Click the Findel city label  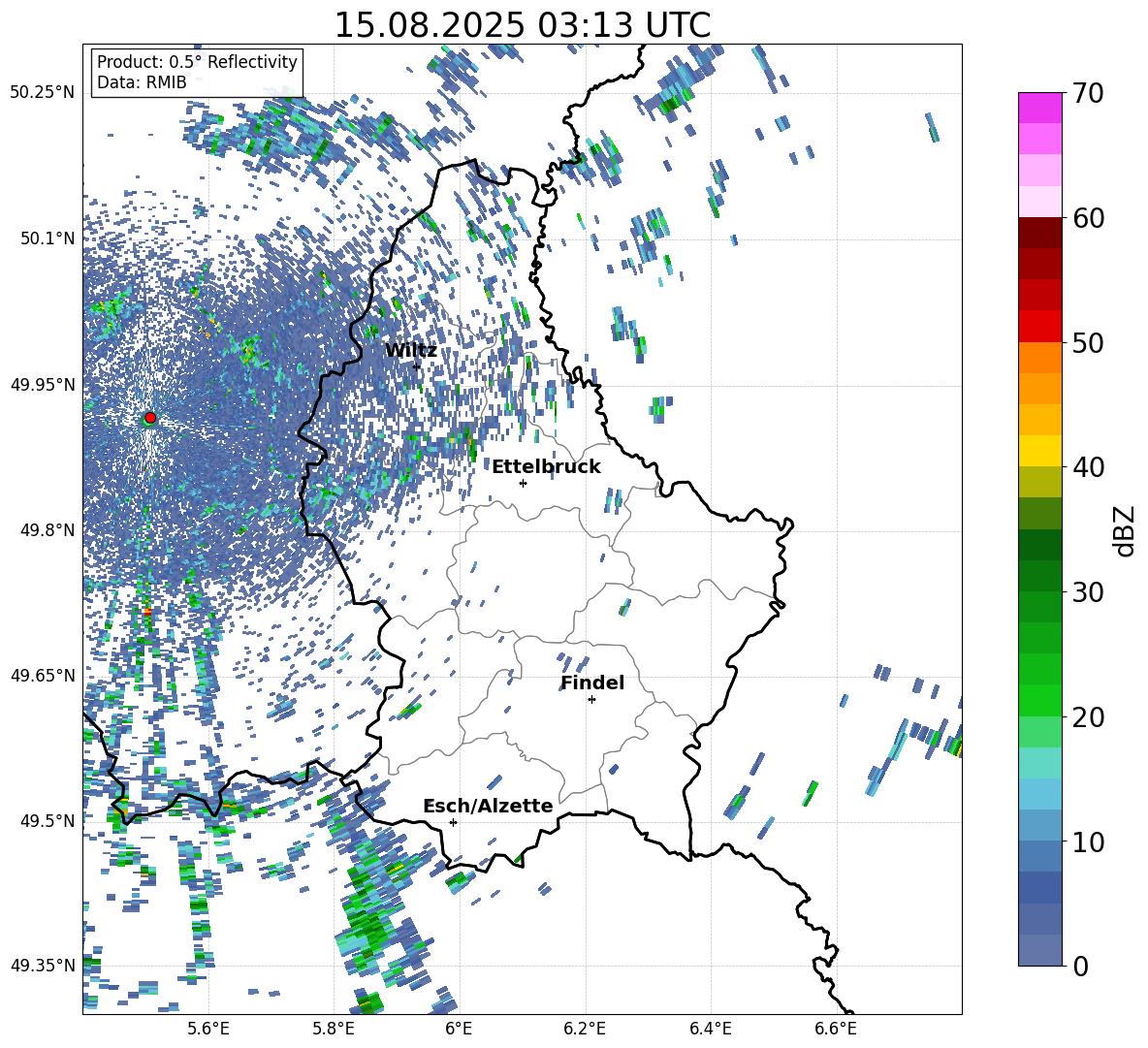pos(592,683)
